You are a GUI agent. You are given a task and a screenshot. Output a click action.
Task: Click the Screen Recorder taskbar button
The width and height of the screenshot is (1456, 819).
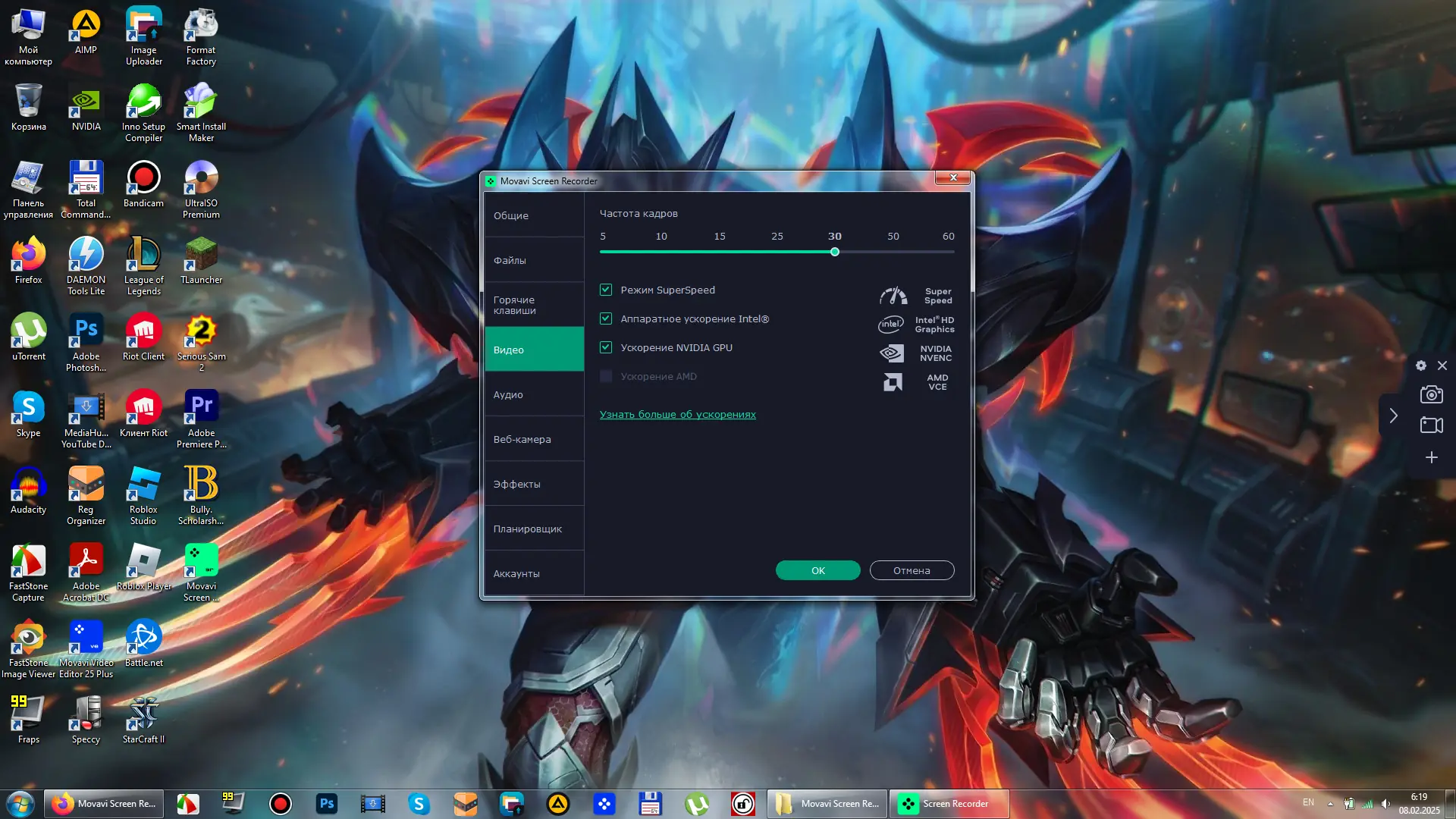(949, 804)
